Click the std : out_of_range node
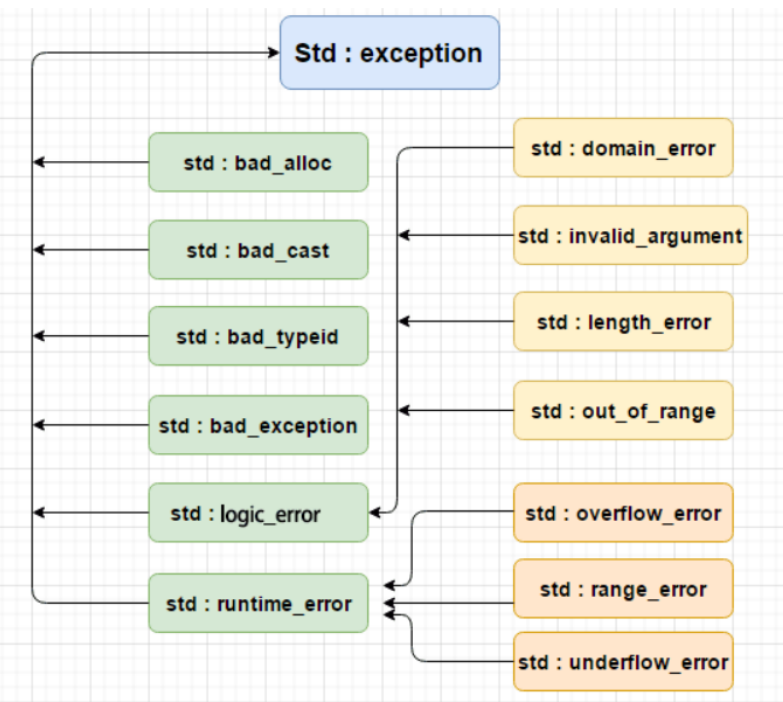 (x=623, y=410)
